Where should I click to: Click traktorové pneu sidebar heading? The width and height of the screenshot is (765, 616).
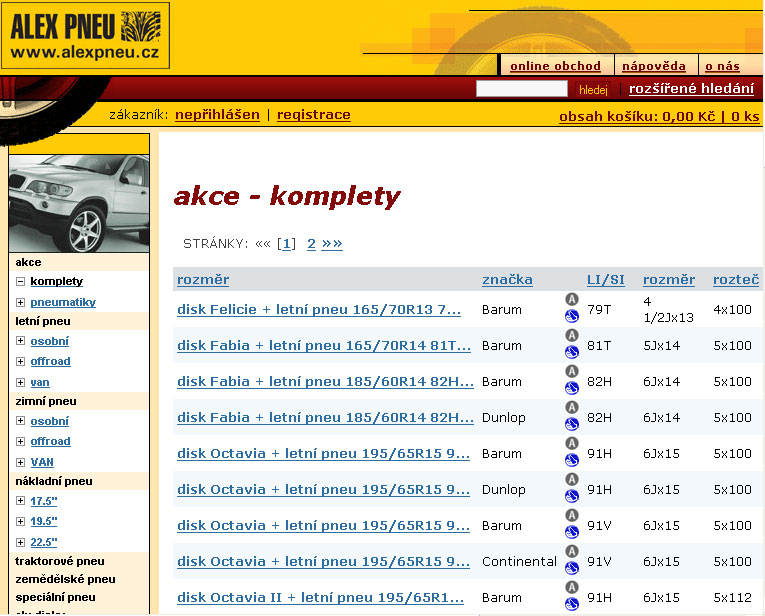(x=60, y=561)
